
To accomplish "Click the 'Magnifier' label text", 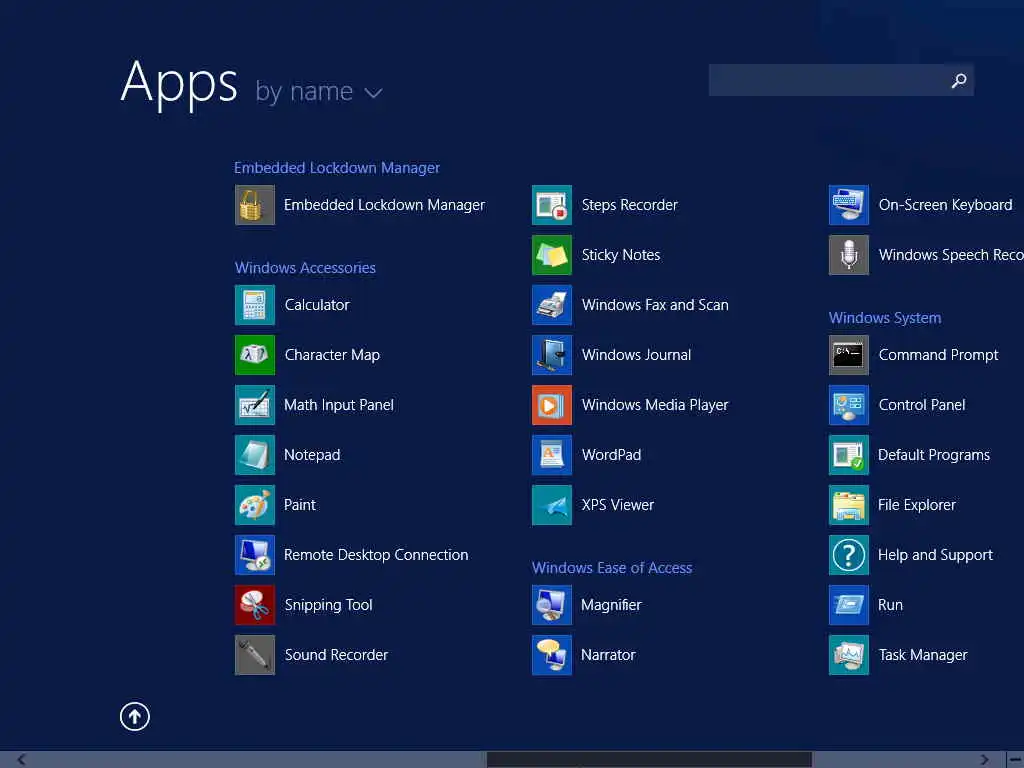I will (611, 605).
